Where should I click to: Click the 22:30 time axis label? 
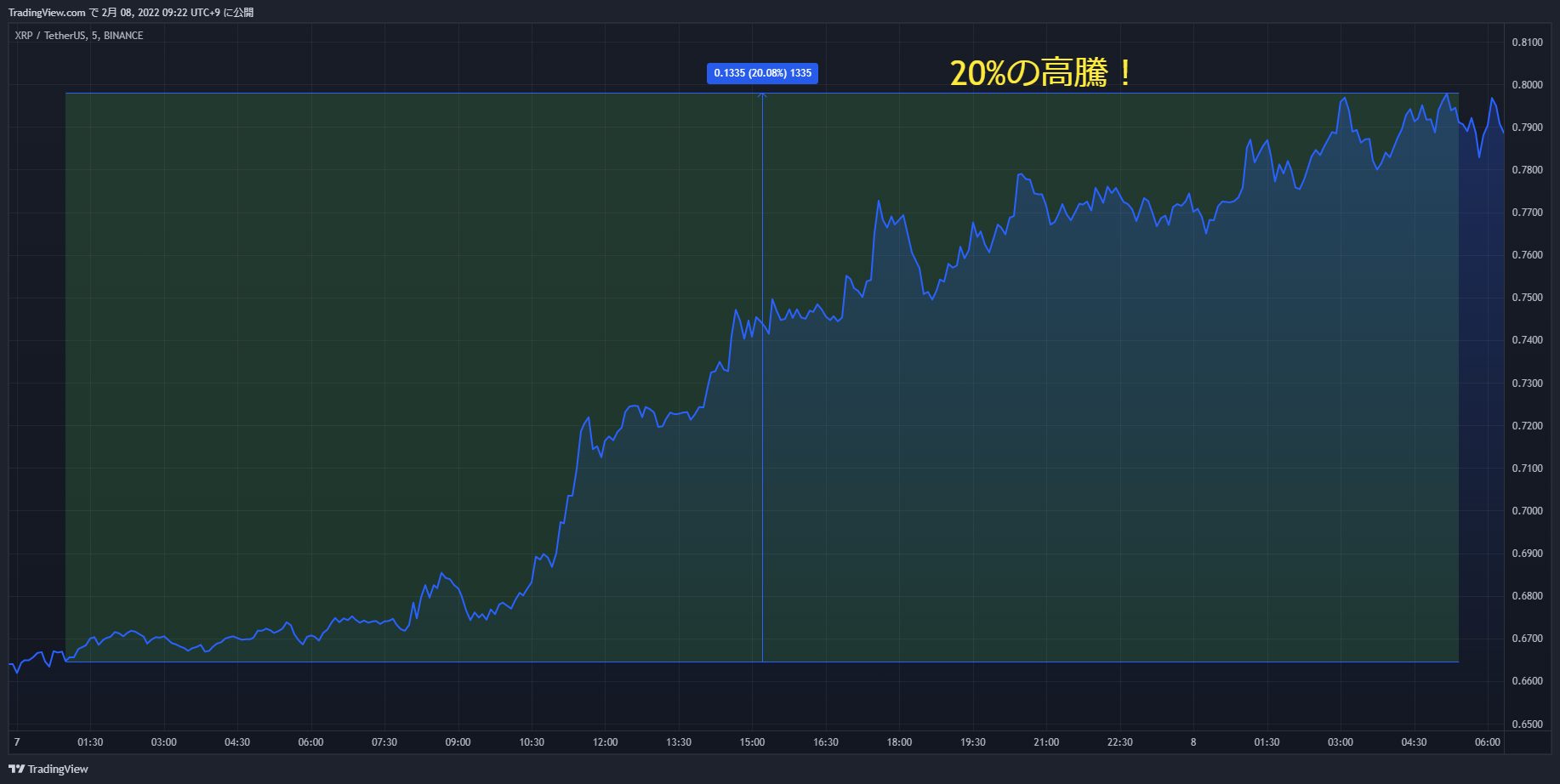(x=1120, y=742)
